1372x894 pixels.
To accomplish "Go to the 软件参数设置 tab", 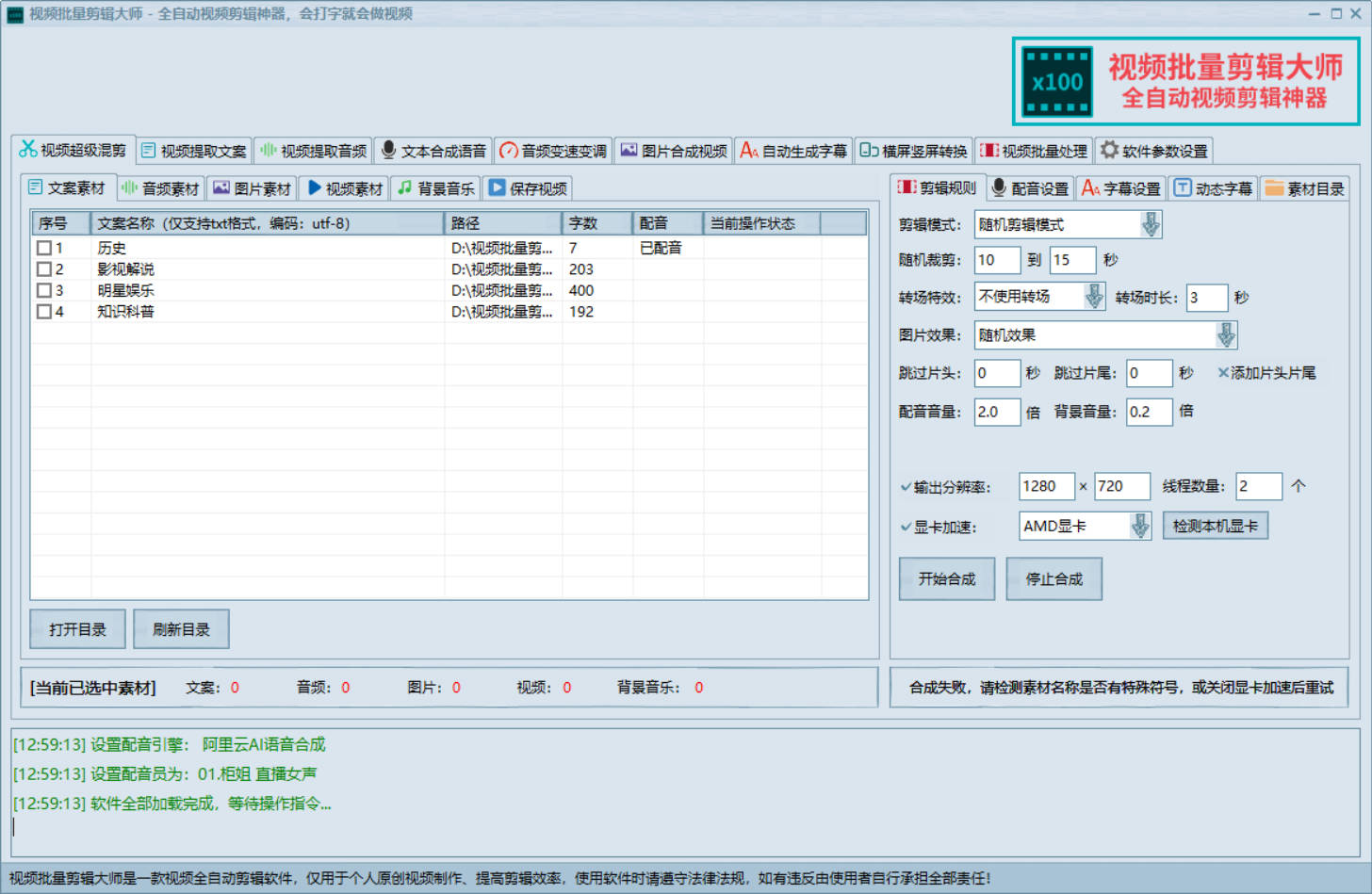I will pyautogui.click(x=1154, y=151).
